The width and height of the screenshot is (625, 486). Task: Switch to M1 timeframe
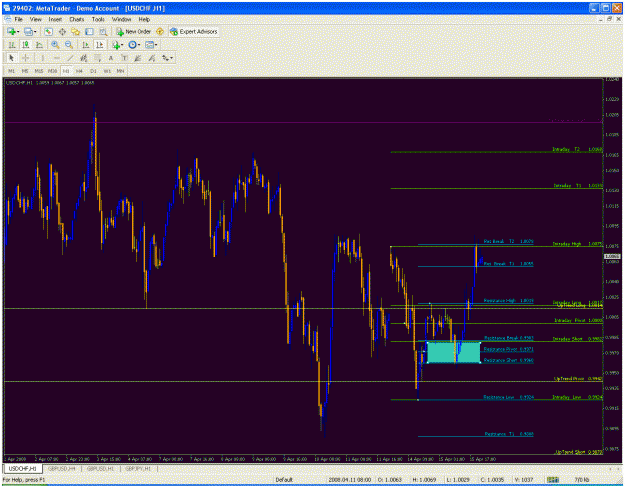(x=11, y=71)
